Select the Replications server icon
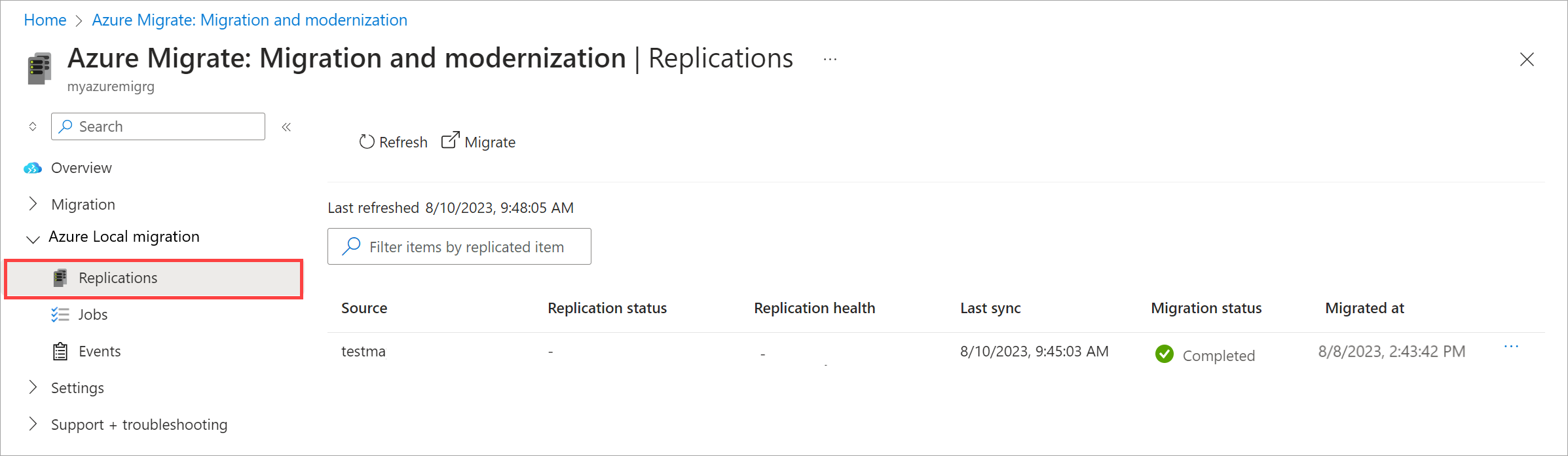1568x456 pixels. (x=60, y=277)
